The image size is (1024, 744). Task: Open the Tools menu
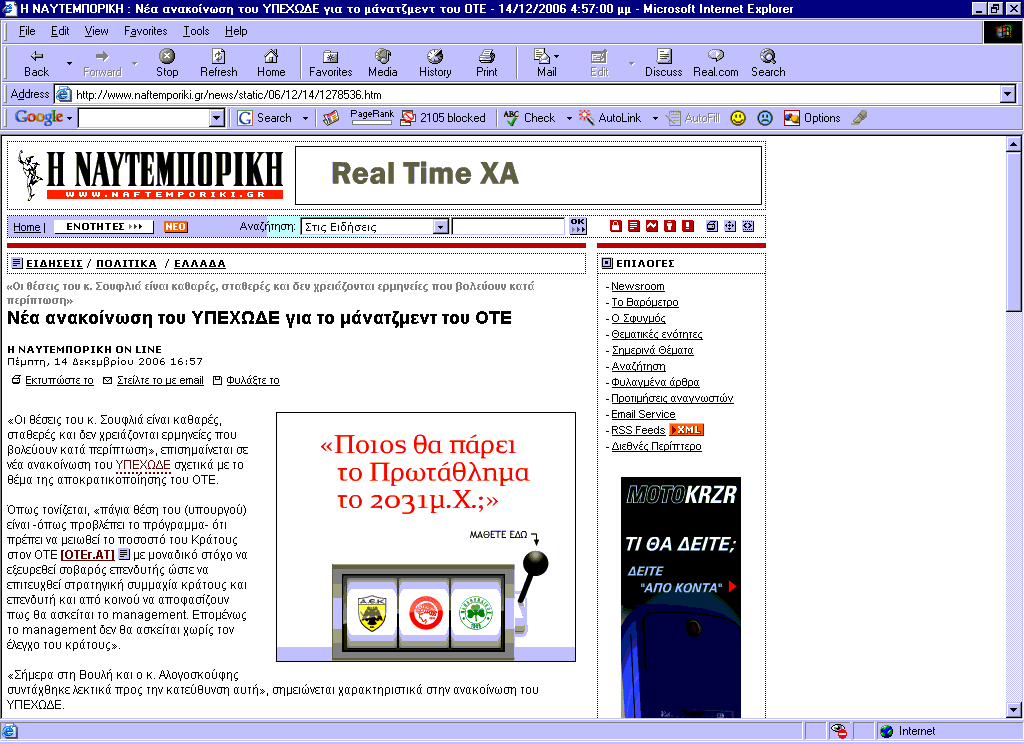point(196,31)
